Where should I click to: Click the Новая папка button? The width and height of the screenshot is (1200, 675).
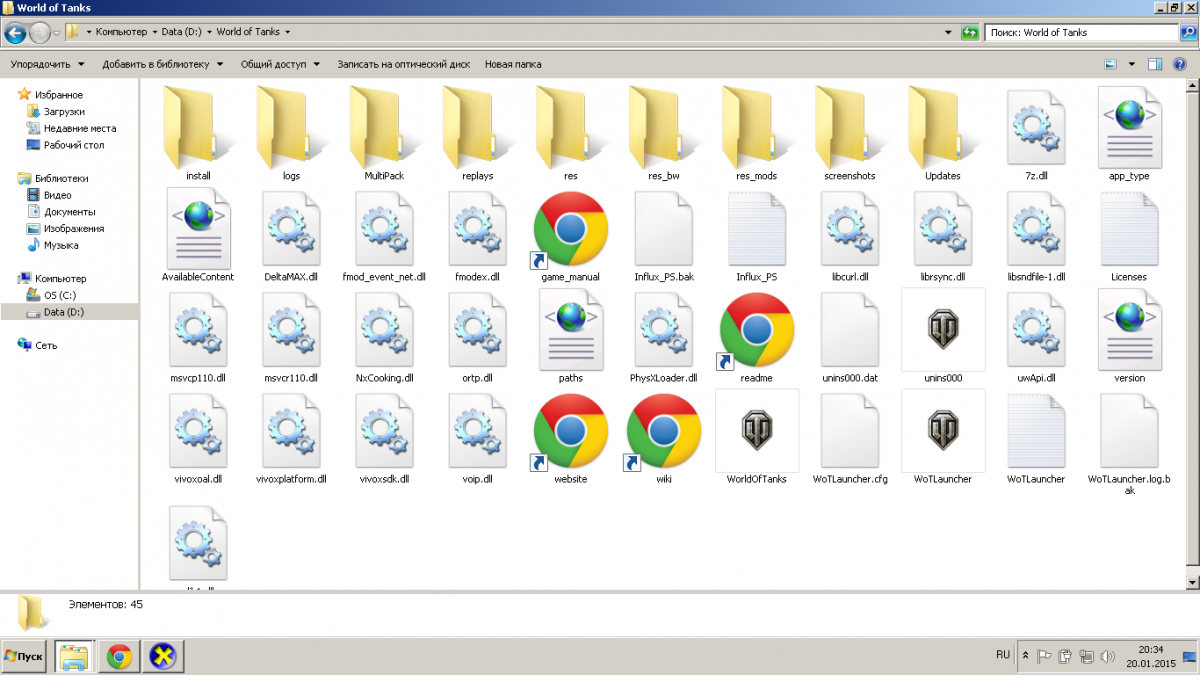[x=513, y=64]
